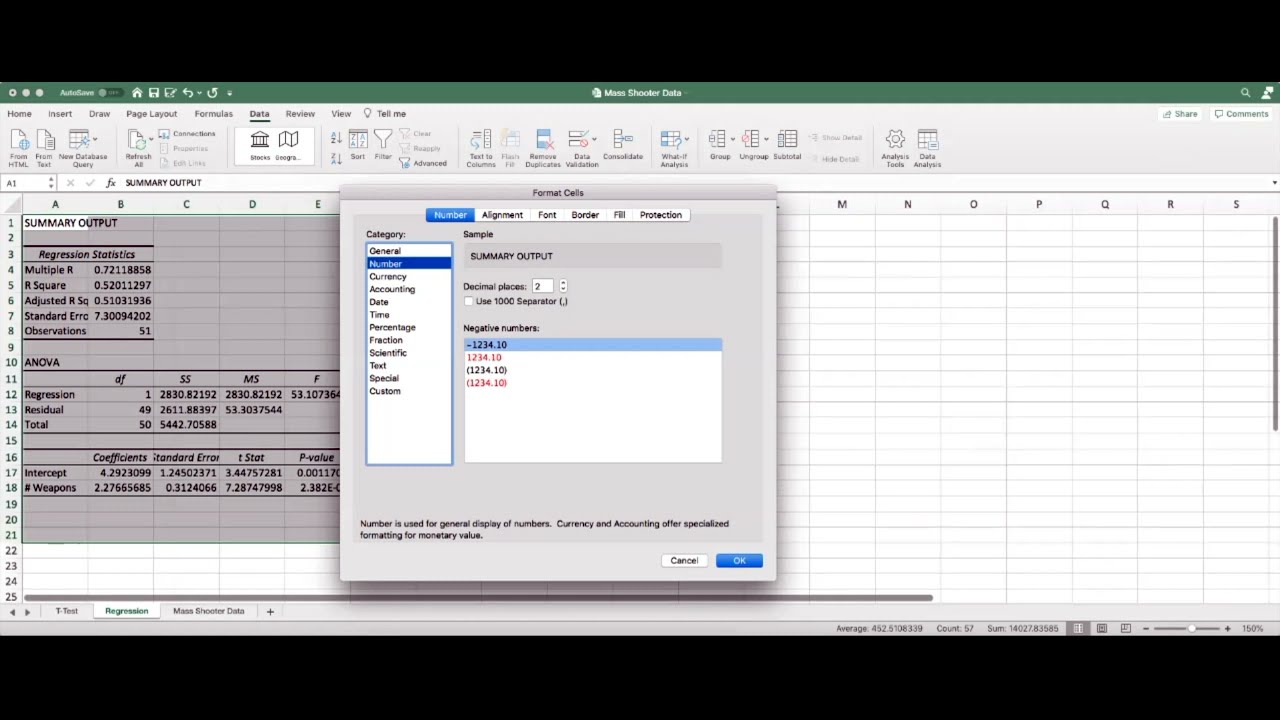
Task: Click the Ungroup icon
Action: pyautogui.click(x=751, y=140)
